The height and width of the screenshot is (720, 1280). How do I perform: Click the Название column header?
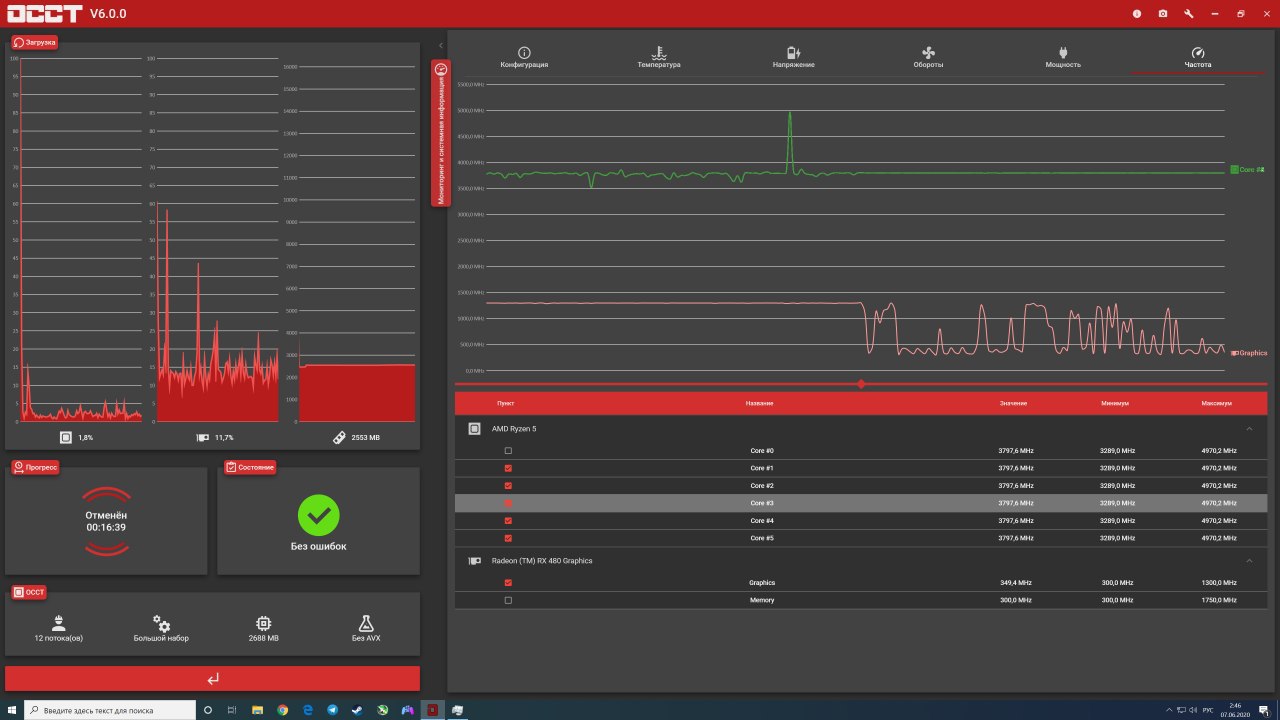pos(759,403)
